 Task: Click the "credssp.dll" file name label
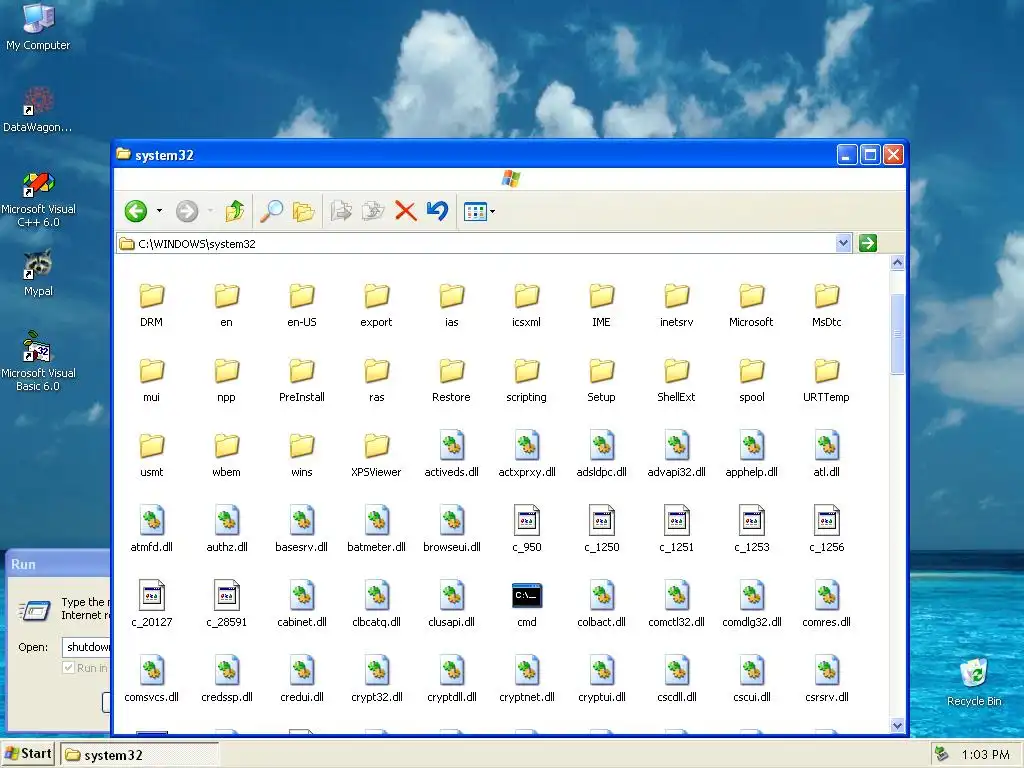coord(227,697)
